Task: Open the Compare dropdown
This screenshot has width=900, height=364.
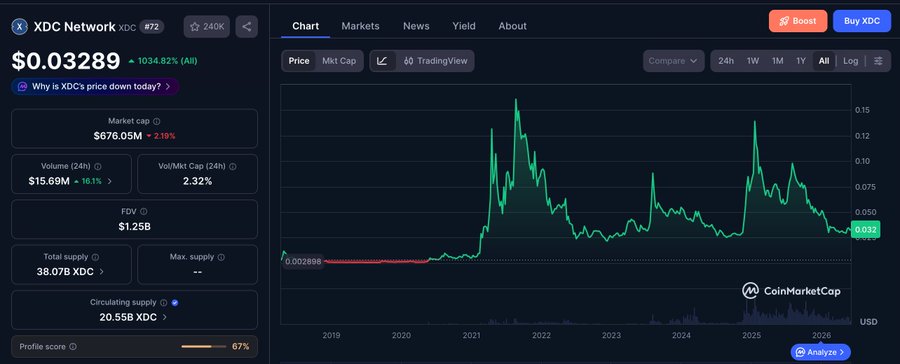Action: pyautogui.click(x=673, y=61)
